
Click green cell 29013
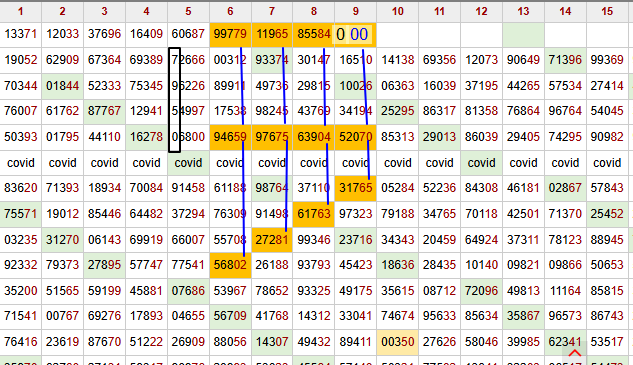point(440,137)
